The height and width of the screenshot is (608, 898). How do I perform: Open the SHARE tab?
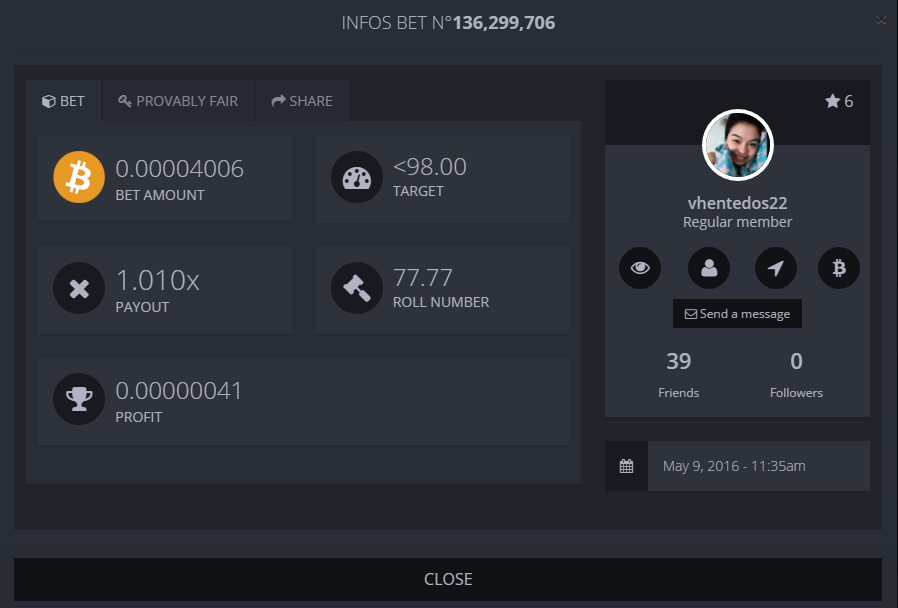click(x=302, y=101)
